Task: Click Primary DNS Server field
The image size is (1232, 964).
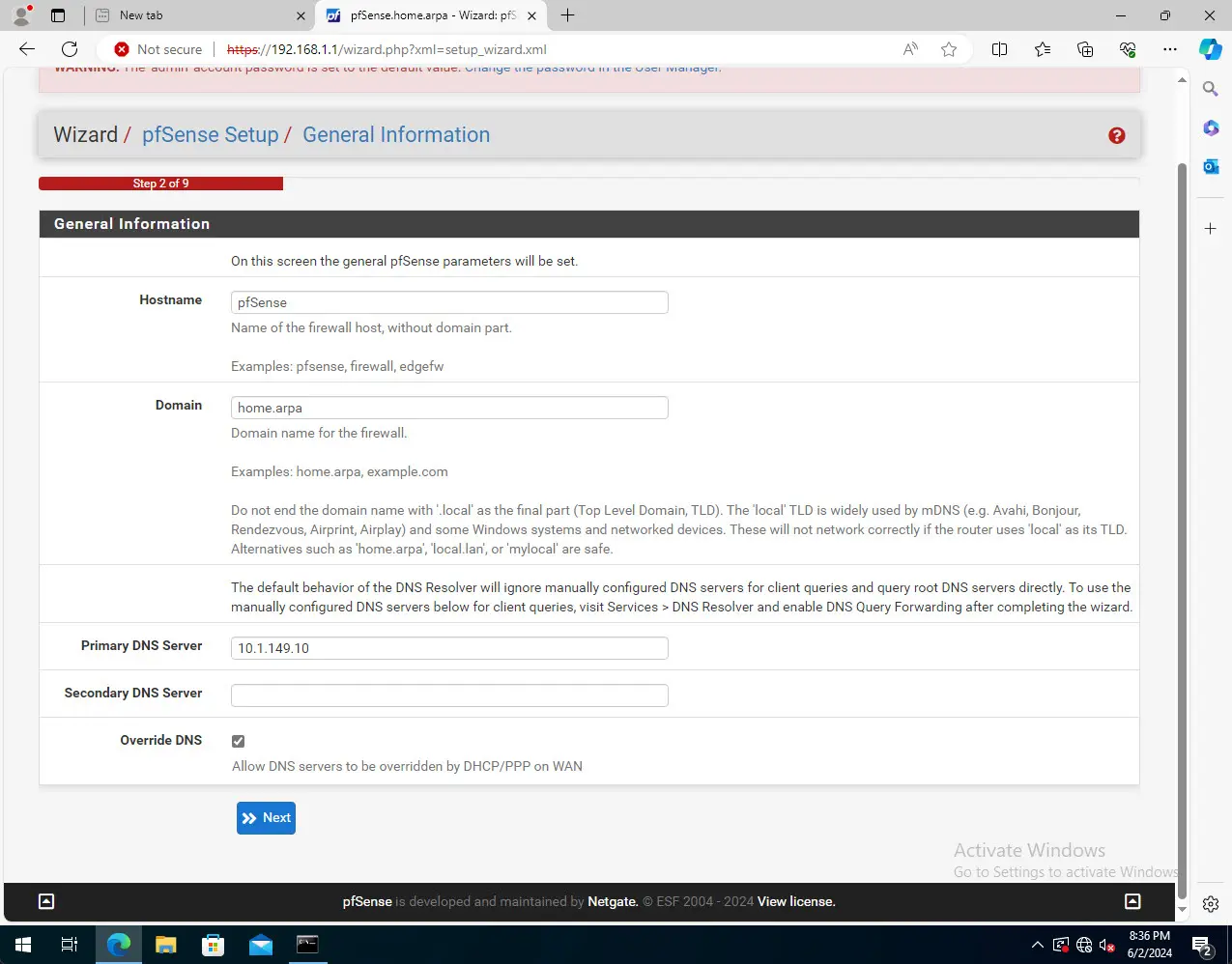Action: tap(449, 648)
